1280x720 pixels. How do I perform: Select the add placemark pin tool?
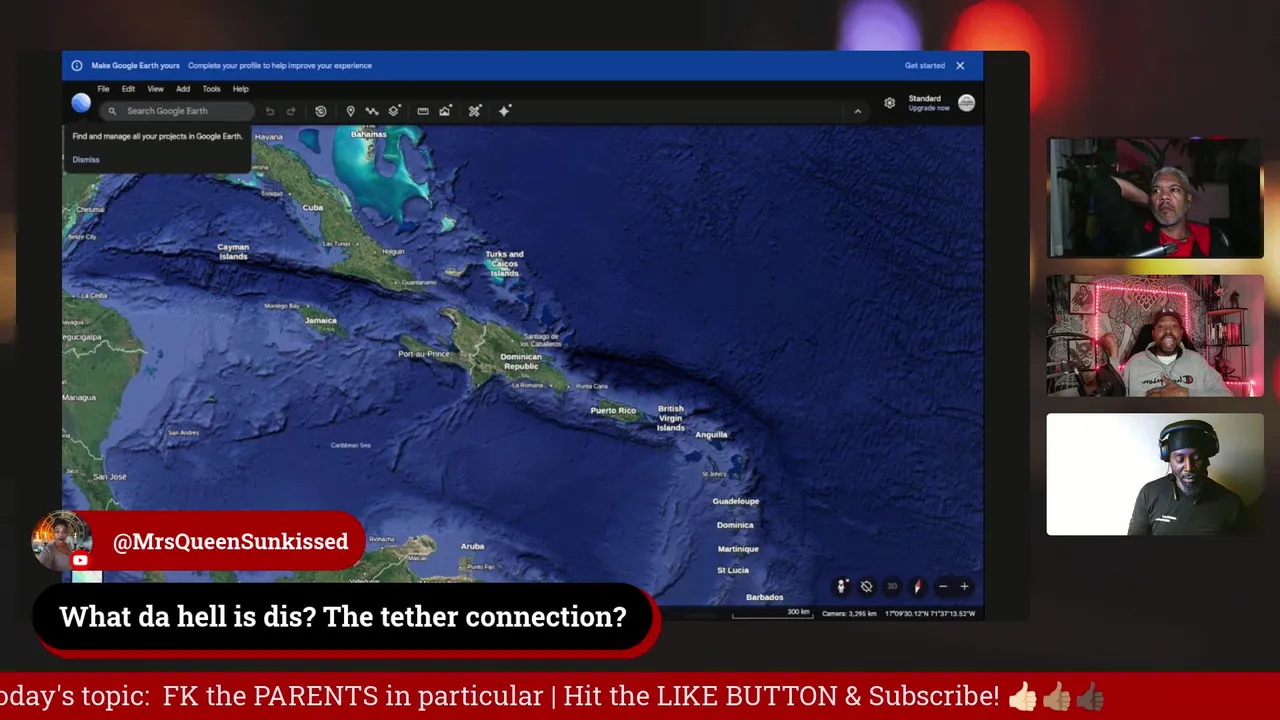[350, 111]
